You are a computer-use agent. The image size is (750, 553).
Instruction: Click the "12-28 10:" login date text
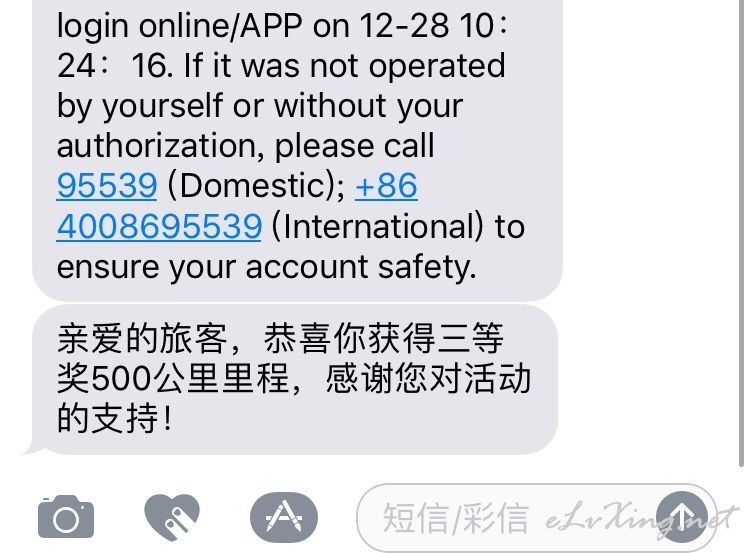click(x=434, y=25)
